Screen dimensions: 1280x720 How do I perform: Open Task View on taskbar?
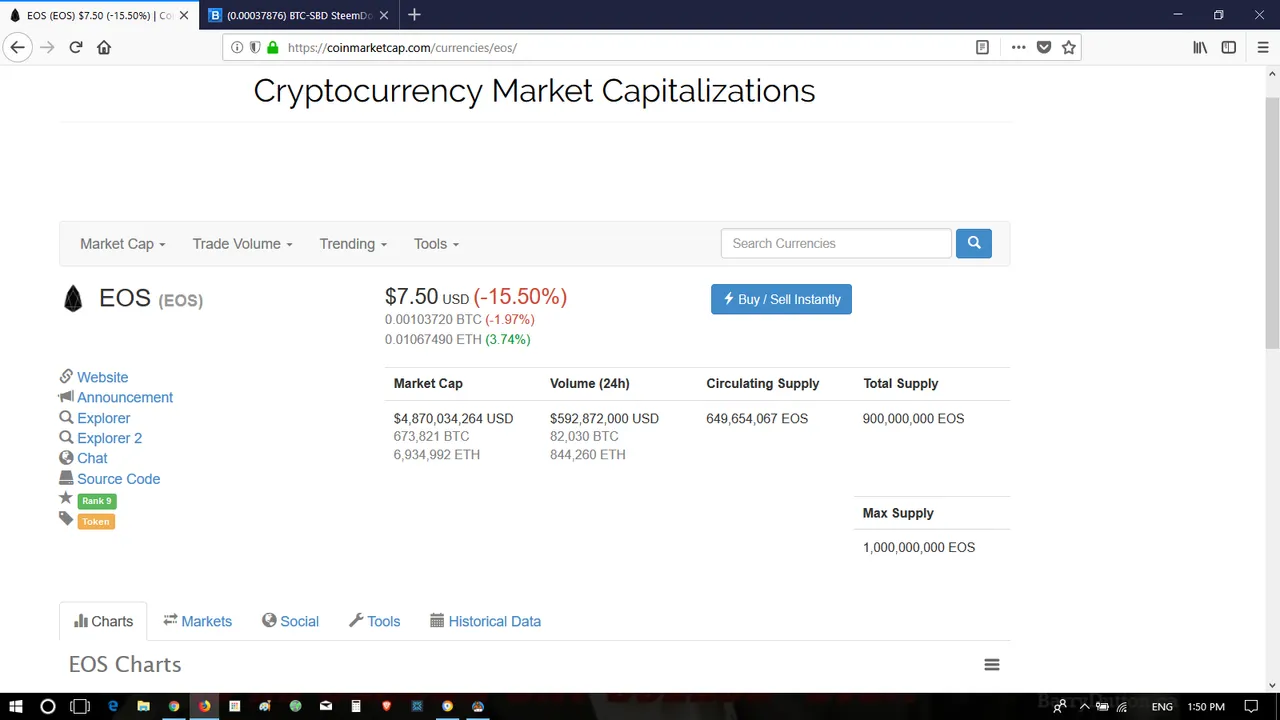(80, 706)
